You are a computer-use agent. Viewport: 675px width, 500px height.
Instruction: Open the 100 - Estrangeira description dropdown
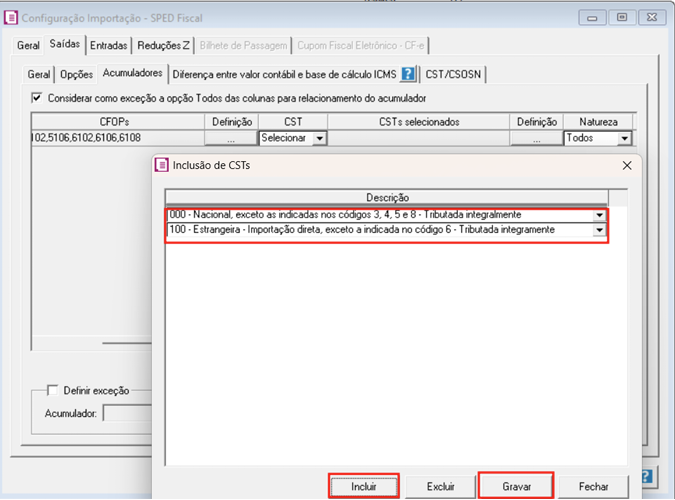(599, 230)
